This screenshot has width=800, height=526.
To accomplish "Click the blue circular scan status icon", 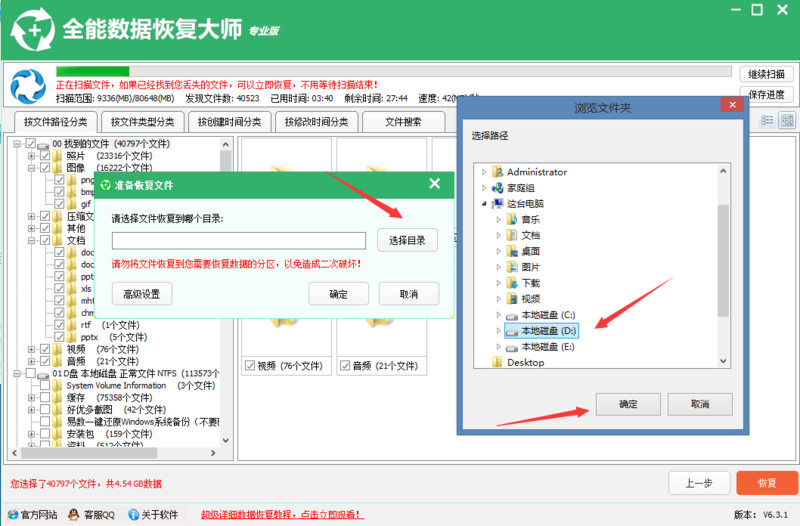I will (x=28, y=86).
